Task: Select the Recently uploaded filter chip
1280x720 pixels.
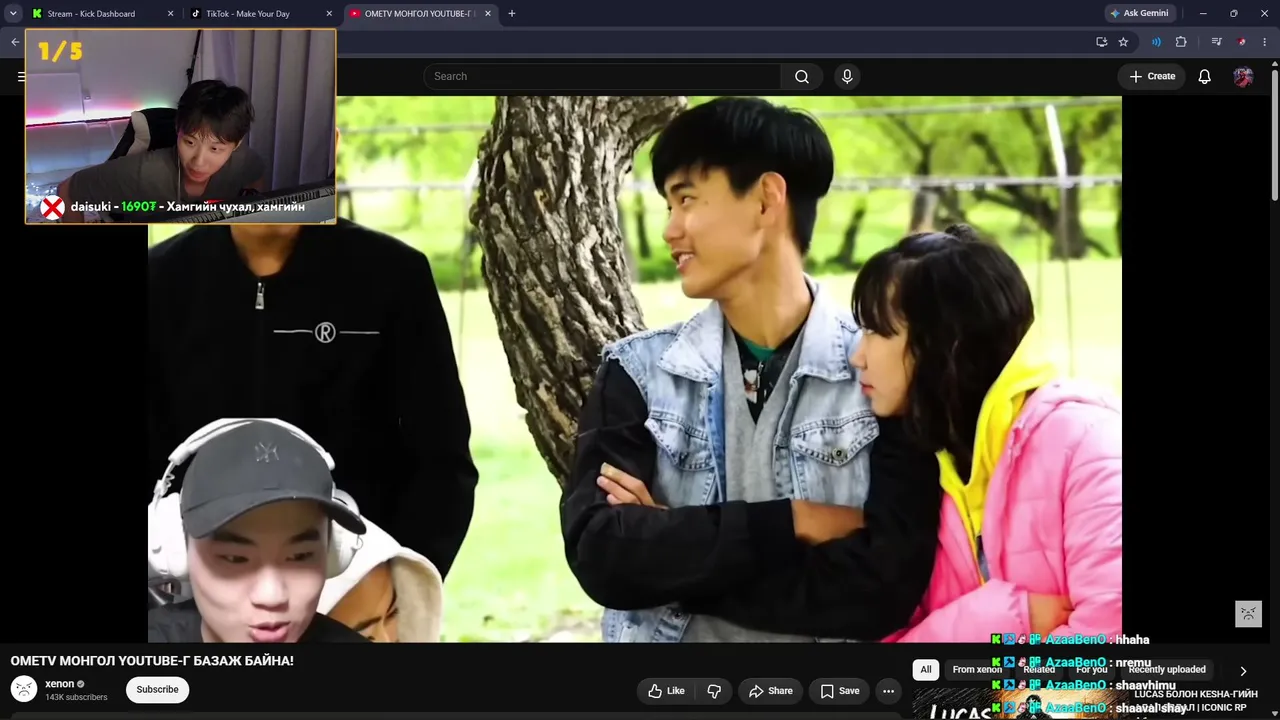Action: 1167,670
